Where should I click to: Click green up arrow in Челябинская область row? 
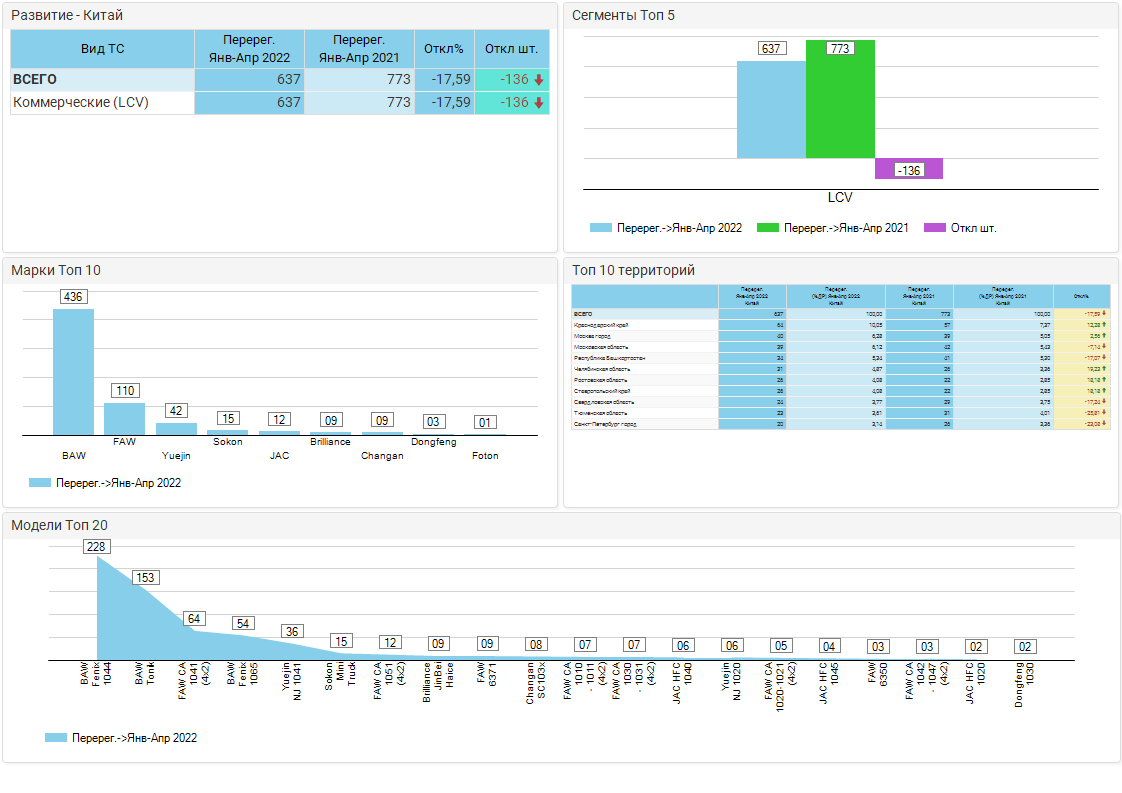tap(1105, 369)
